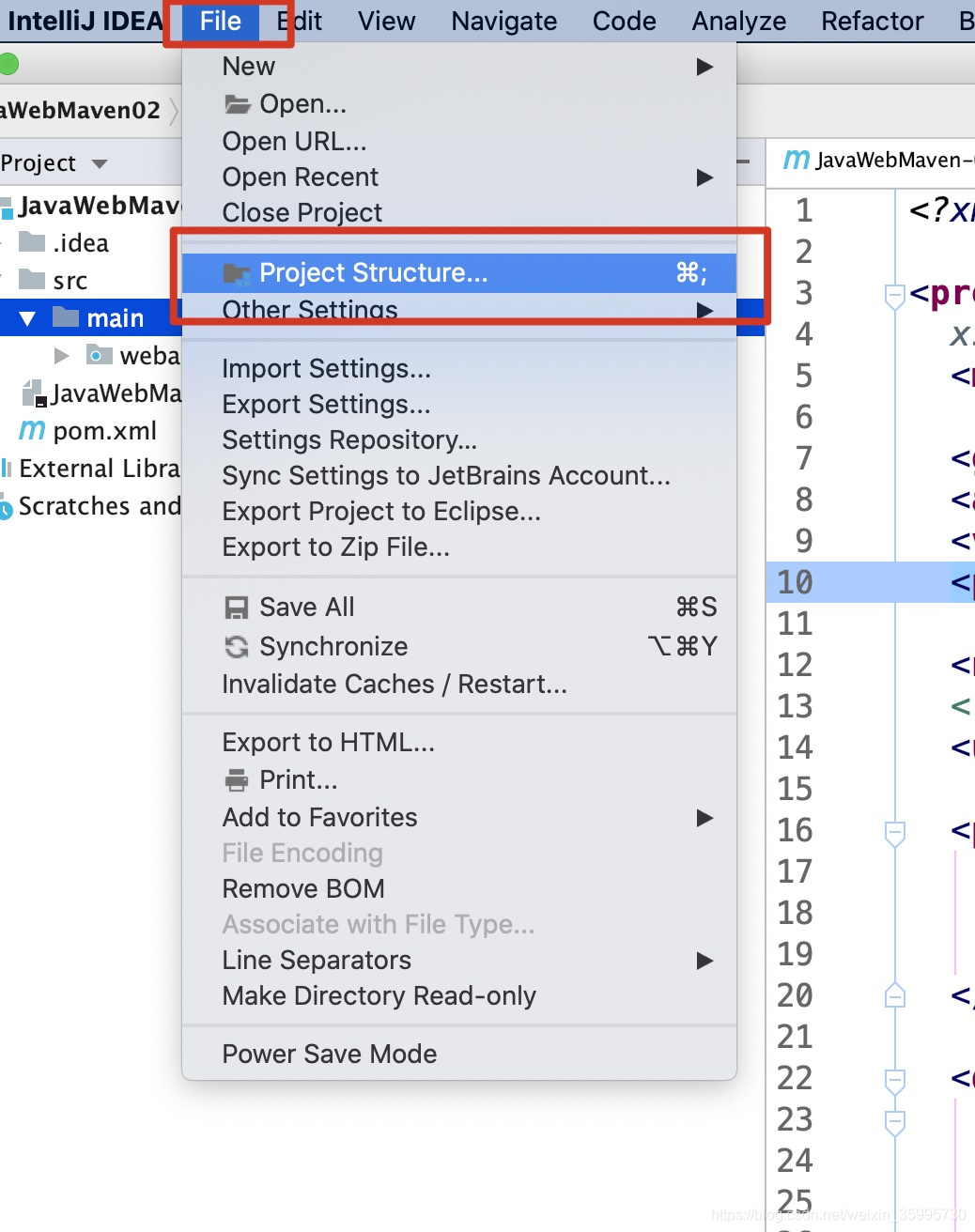Image resolution: width=975 pixels, height=1232 pixels.
Task: Choose Open... with folder icon
Action: point(458,104)
